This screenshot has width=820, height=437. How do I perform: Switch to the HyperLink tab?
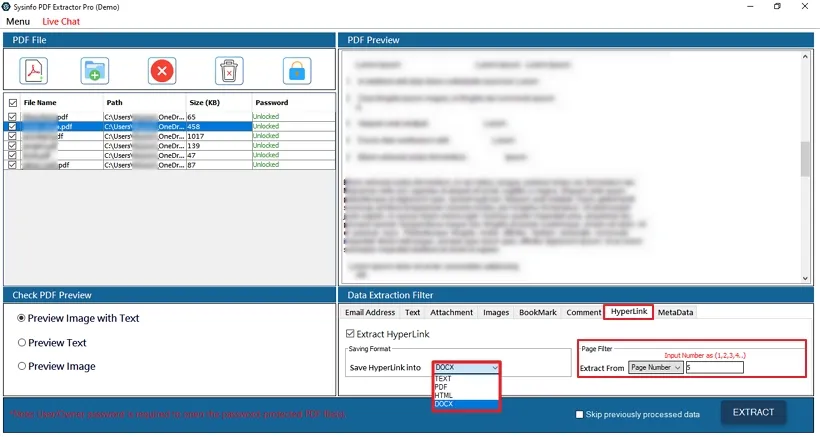click(x=629, y=312)
